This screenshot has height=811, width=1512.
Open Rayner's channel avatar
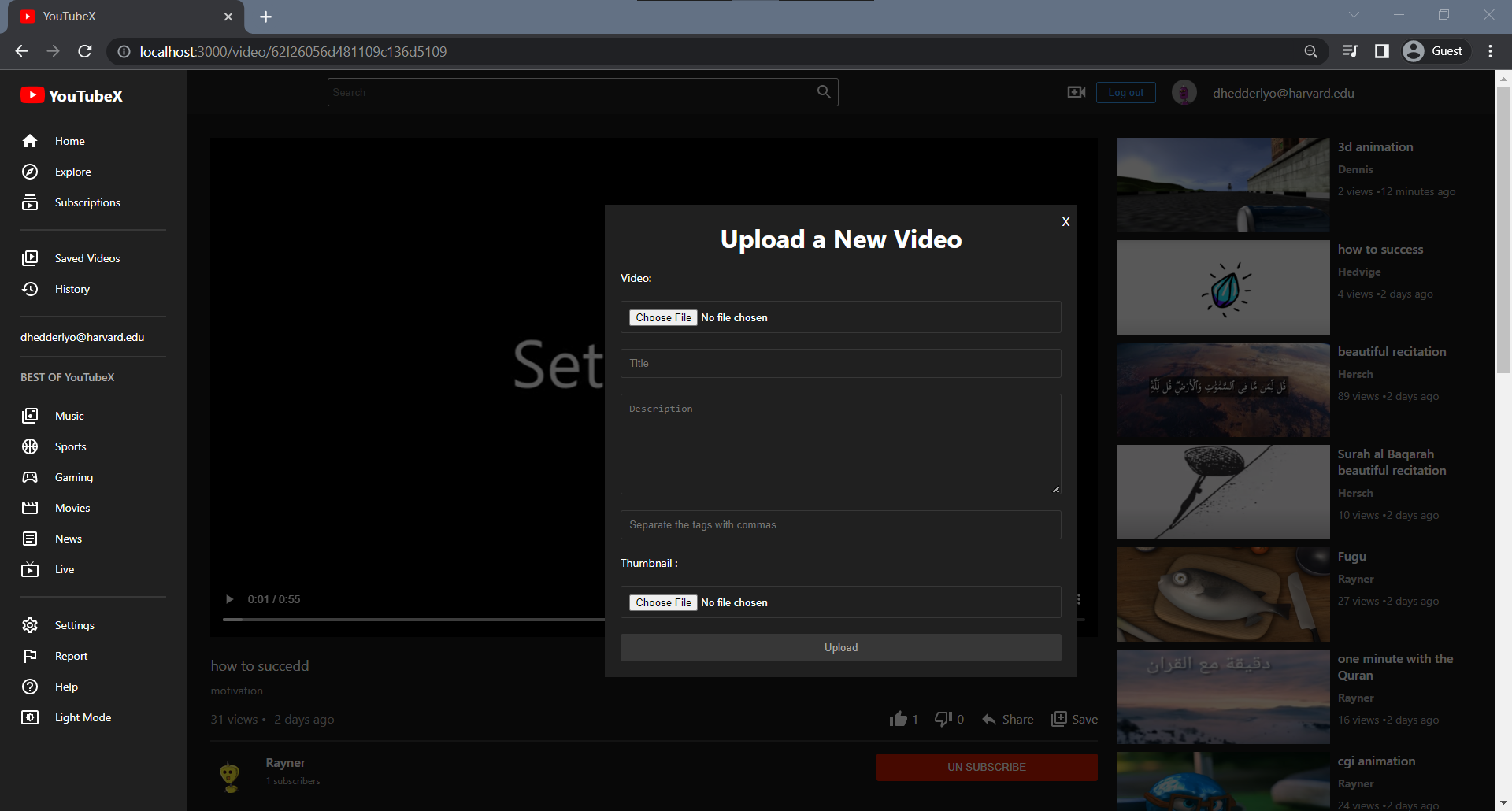[x=229, y=776]
